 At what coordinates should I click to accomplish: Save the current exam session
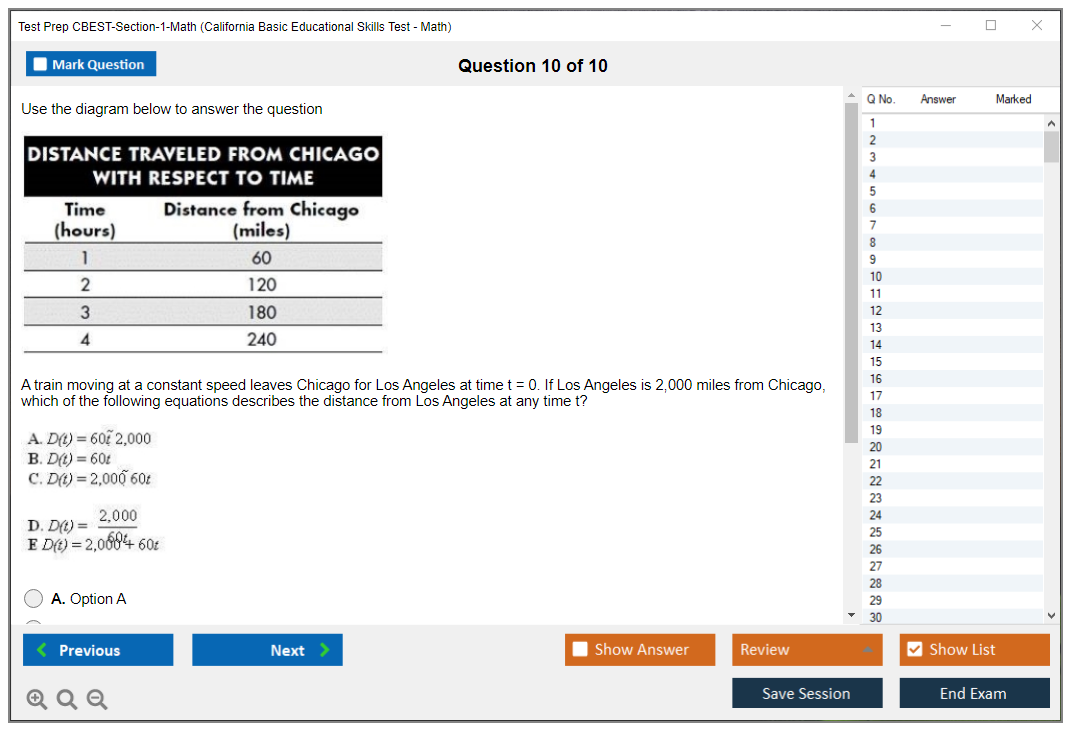(807, 693)
